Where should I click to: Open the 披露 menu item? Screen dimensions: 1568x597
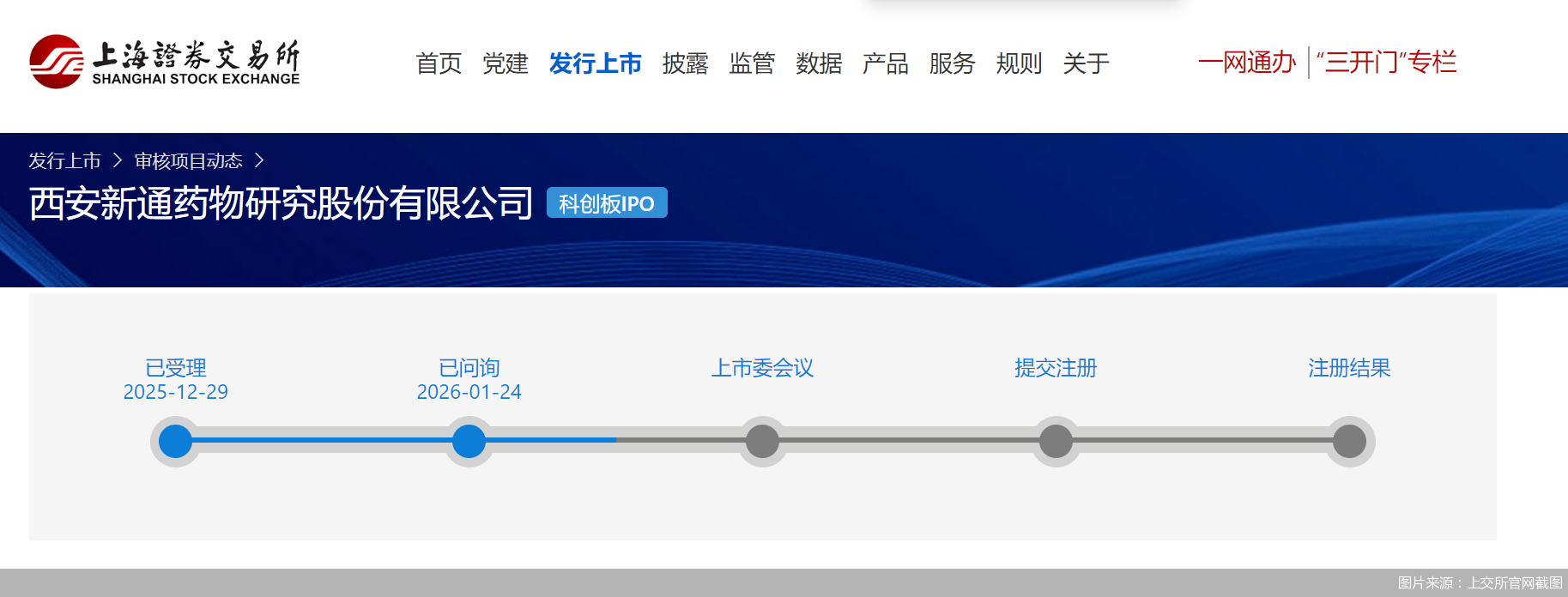[x=685, y=63]
